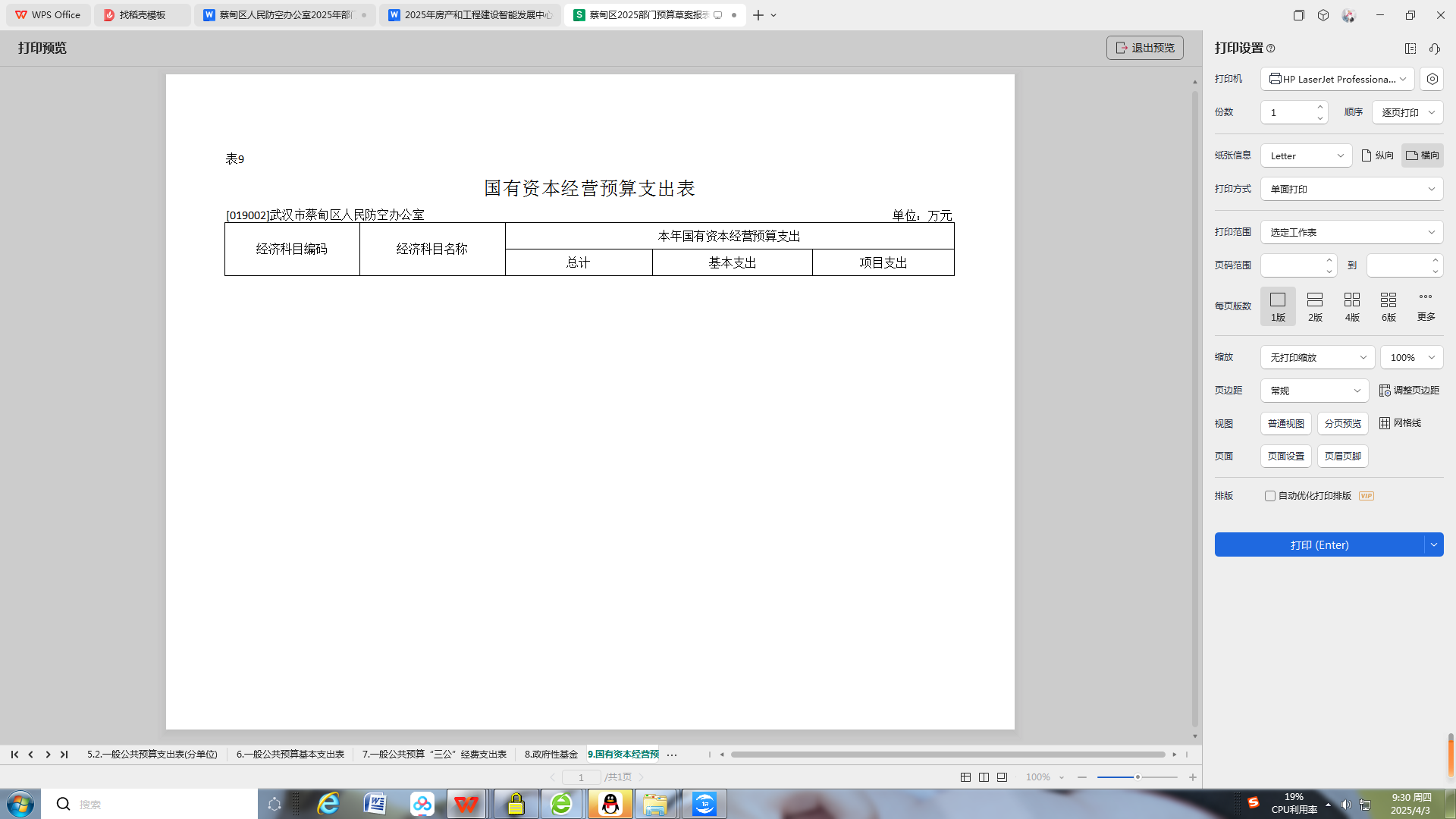Expand the 选定工作表 print range dropdown
Screen dimensions: 1456x819
pyautogui.click(x=1351, y=232)
